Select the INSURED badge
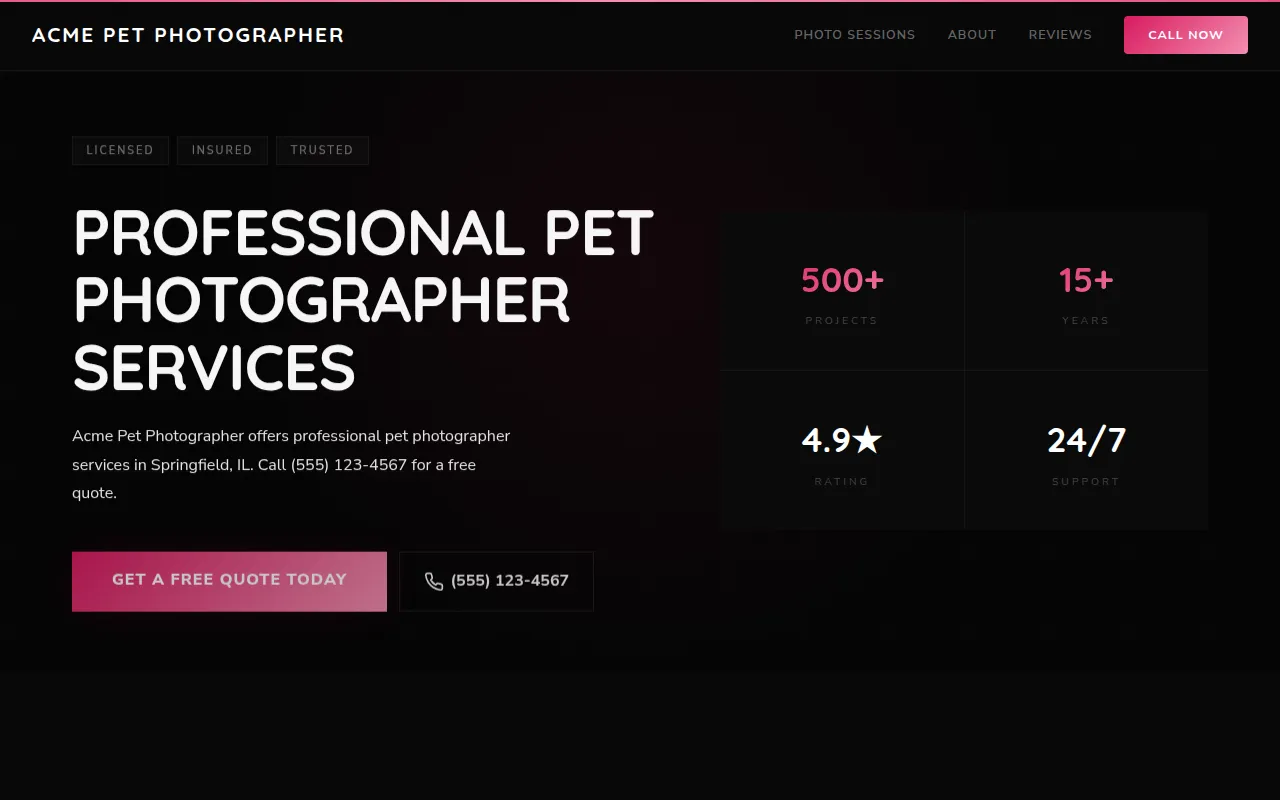 (x=222, y=150)
